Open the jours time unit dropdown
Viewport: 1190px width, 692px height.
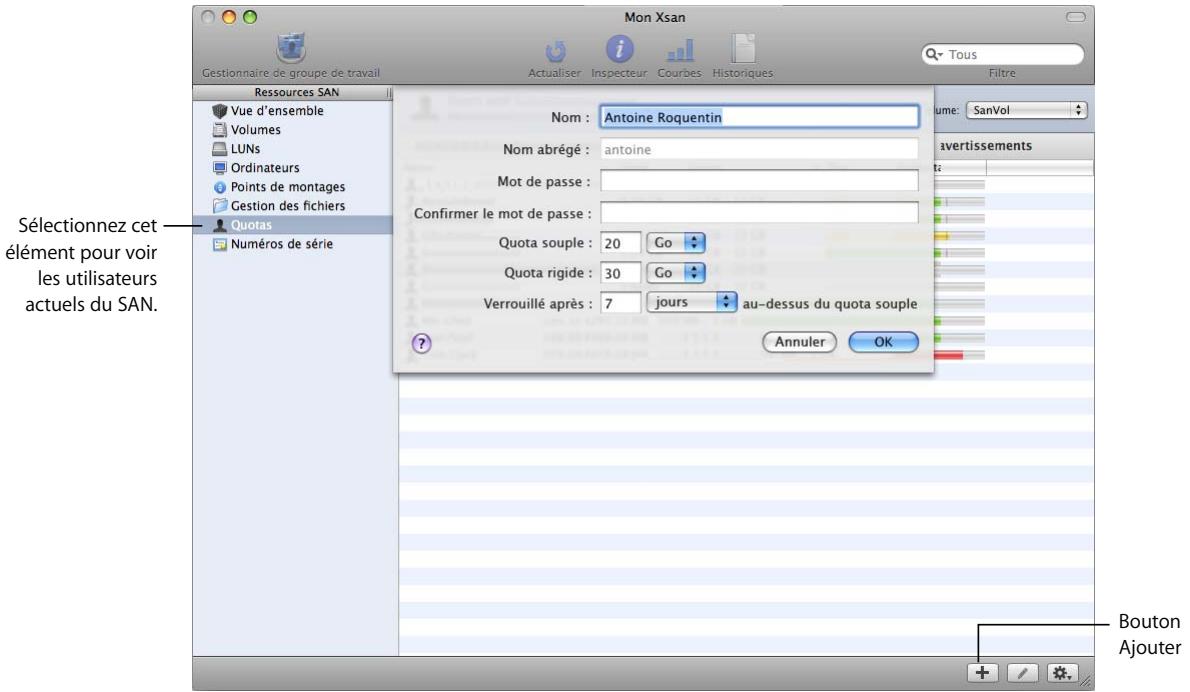[691, 302]
